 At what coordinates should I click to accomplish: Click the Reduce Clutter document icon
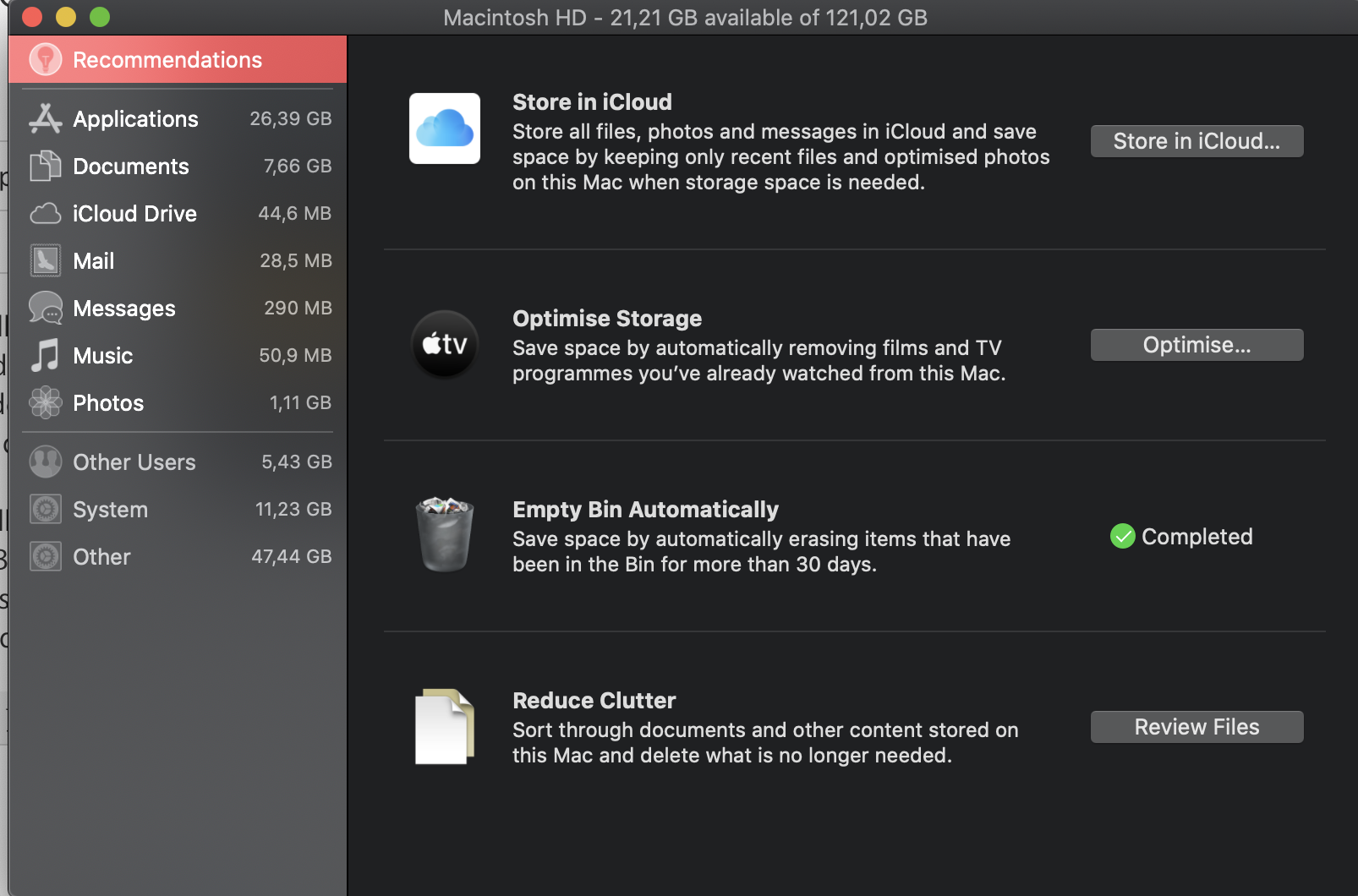[x=445, y=727]
